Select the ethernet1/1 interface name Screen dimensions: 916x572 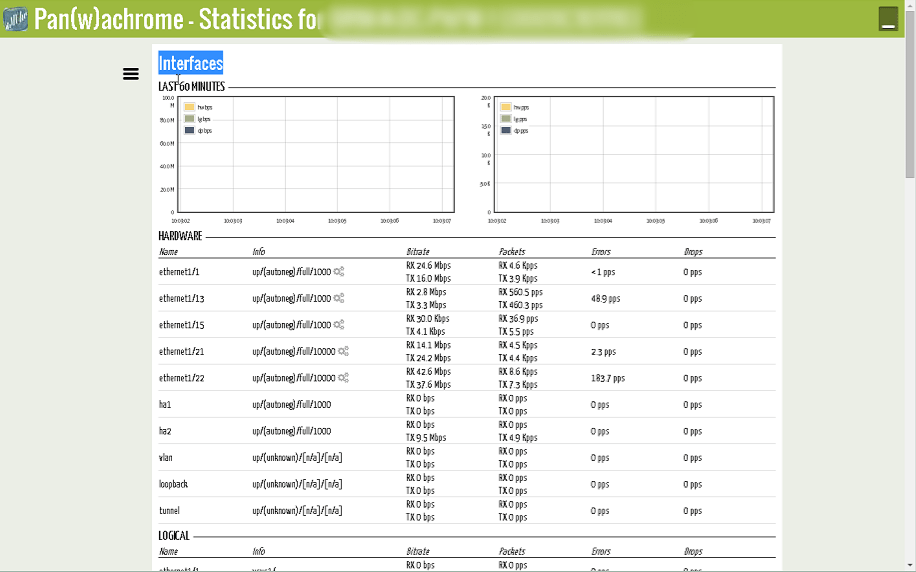179,271
